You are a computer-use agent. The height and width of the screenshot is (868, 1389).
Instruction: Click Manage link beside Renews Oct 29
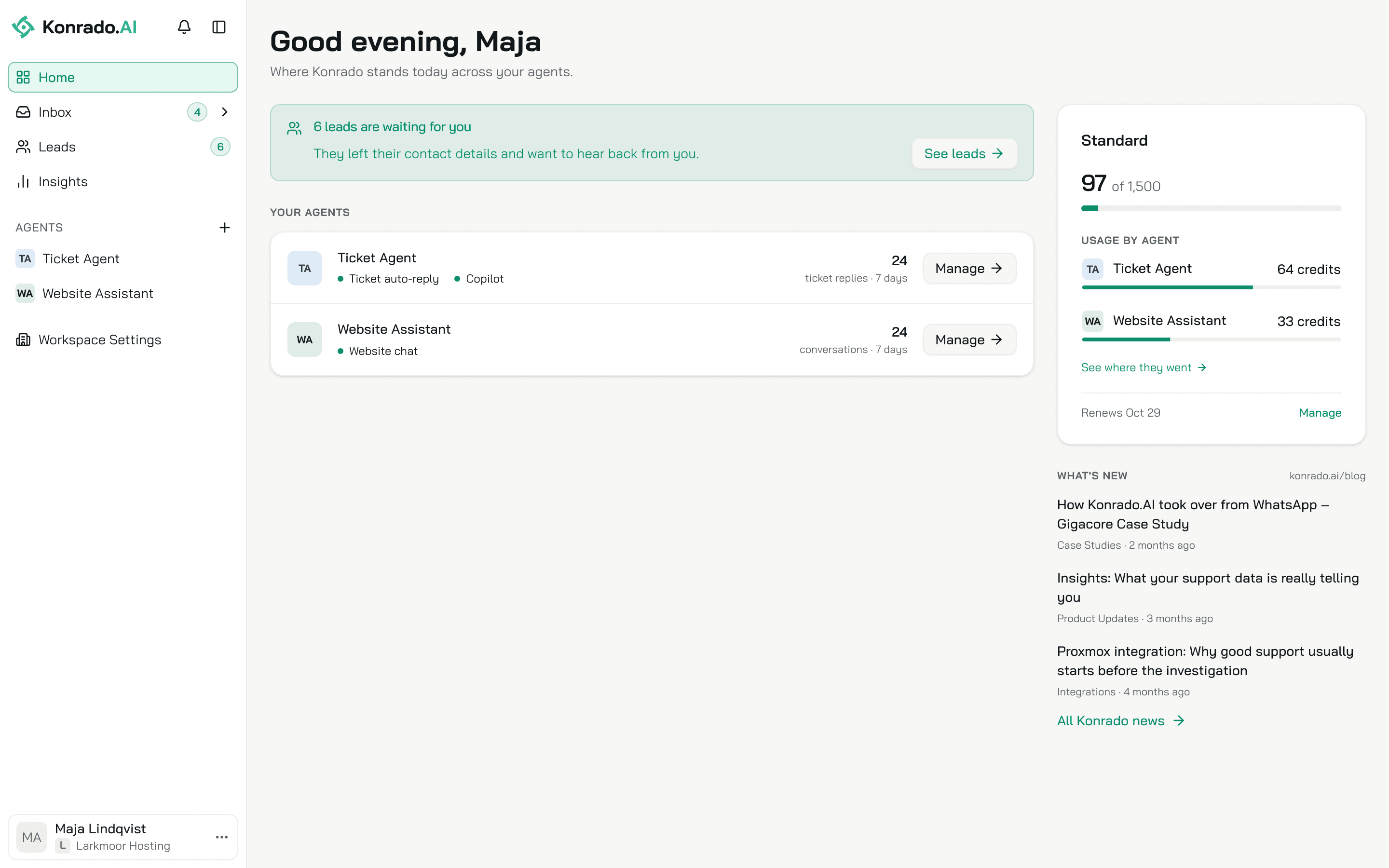click(1320, 413)
